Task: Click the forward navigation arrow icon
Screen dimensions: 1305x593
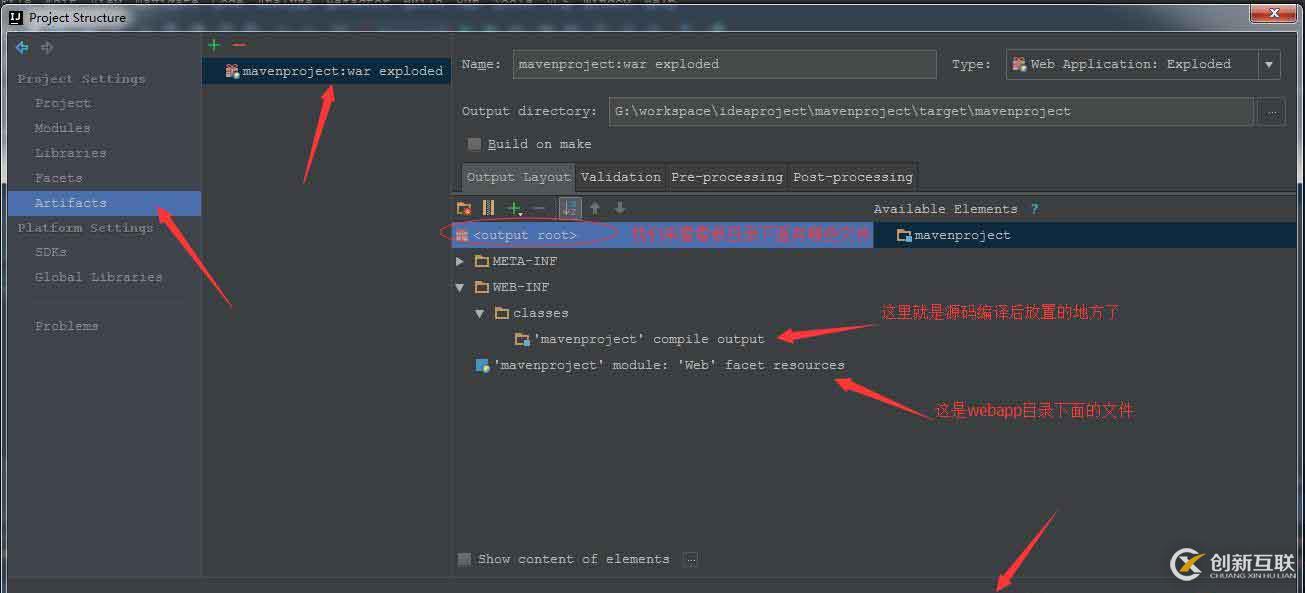Action: coord(47,47)
